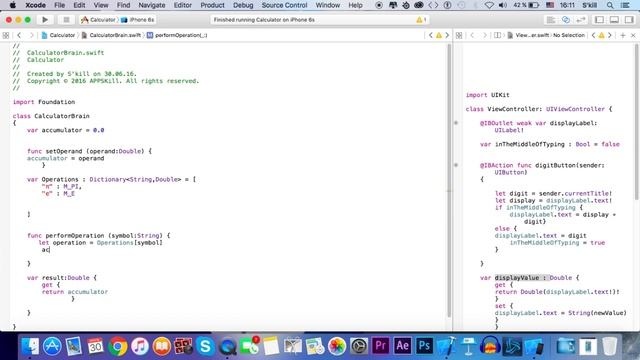Open the Navigate menu
The image size is (640, 360).
152,5
